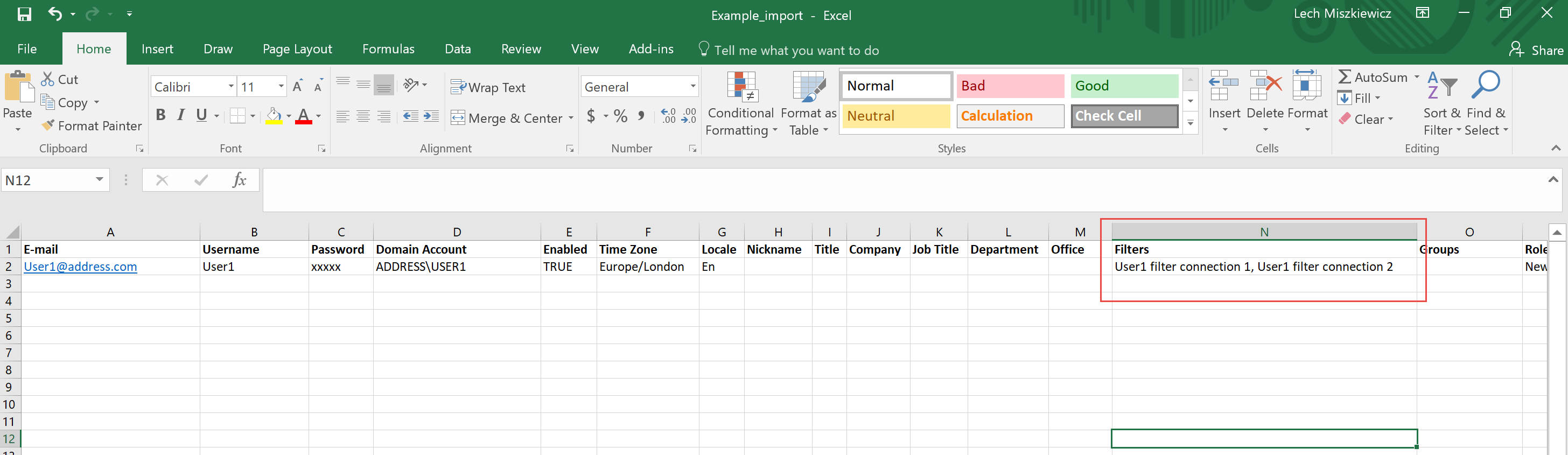Image resolution: width=1568 pixels, height=455 pixels.
Task: Click Find & Select magnifier icon
Action: click(1485, 86)
